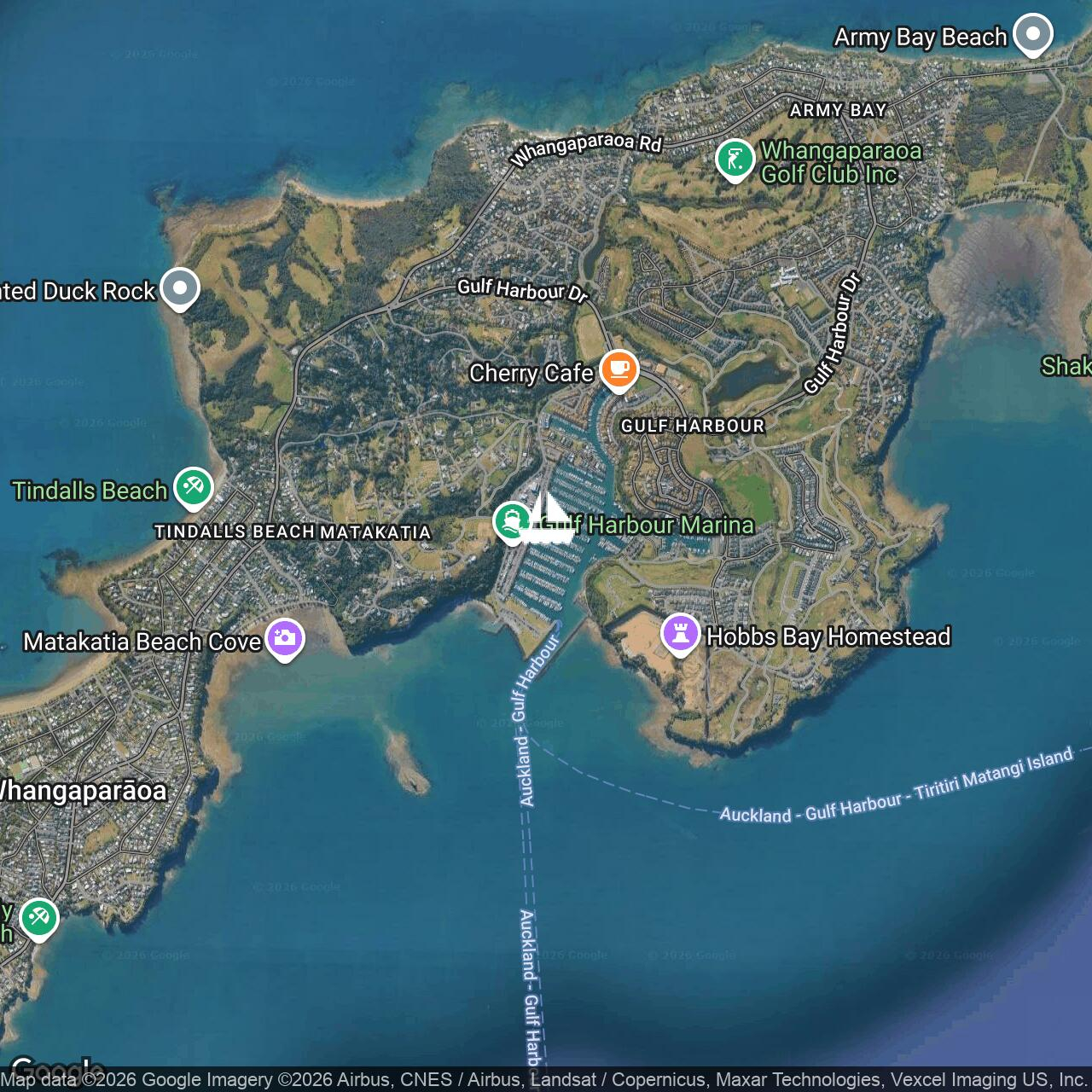Open the beach marker at bottom-left corner
Viewport: 1092px width, 1092px height.
pos(38,919)
